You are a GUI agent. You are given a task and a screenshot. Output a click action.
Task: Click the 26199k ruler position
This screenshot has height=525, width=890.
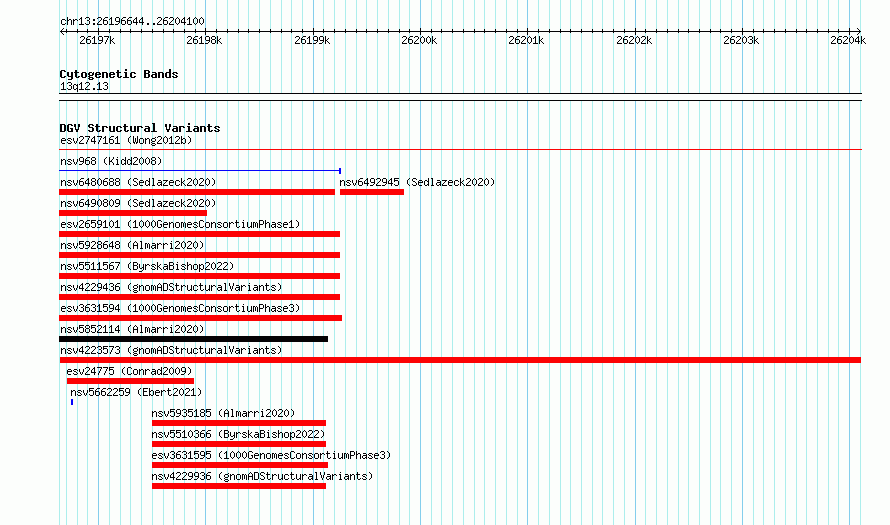tap(312, 40)
